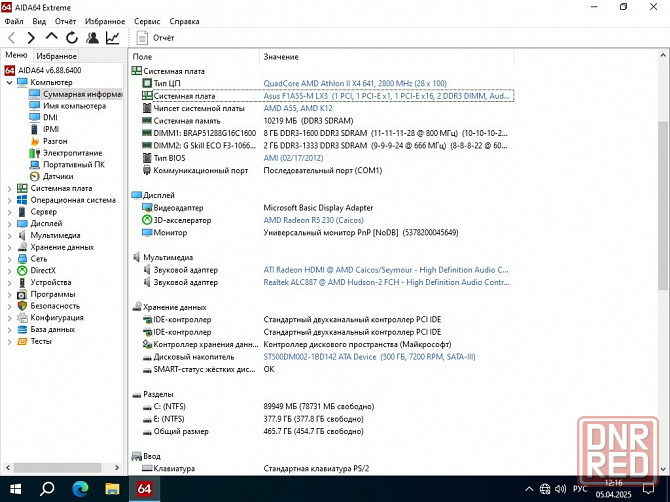The image size is (670, 502).
Task: Refresh the AIDA64 page
Action: pos(72,38)
